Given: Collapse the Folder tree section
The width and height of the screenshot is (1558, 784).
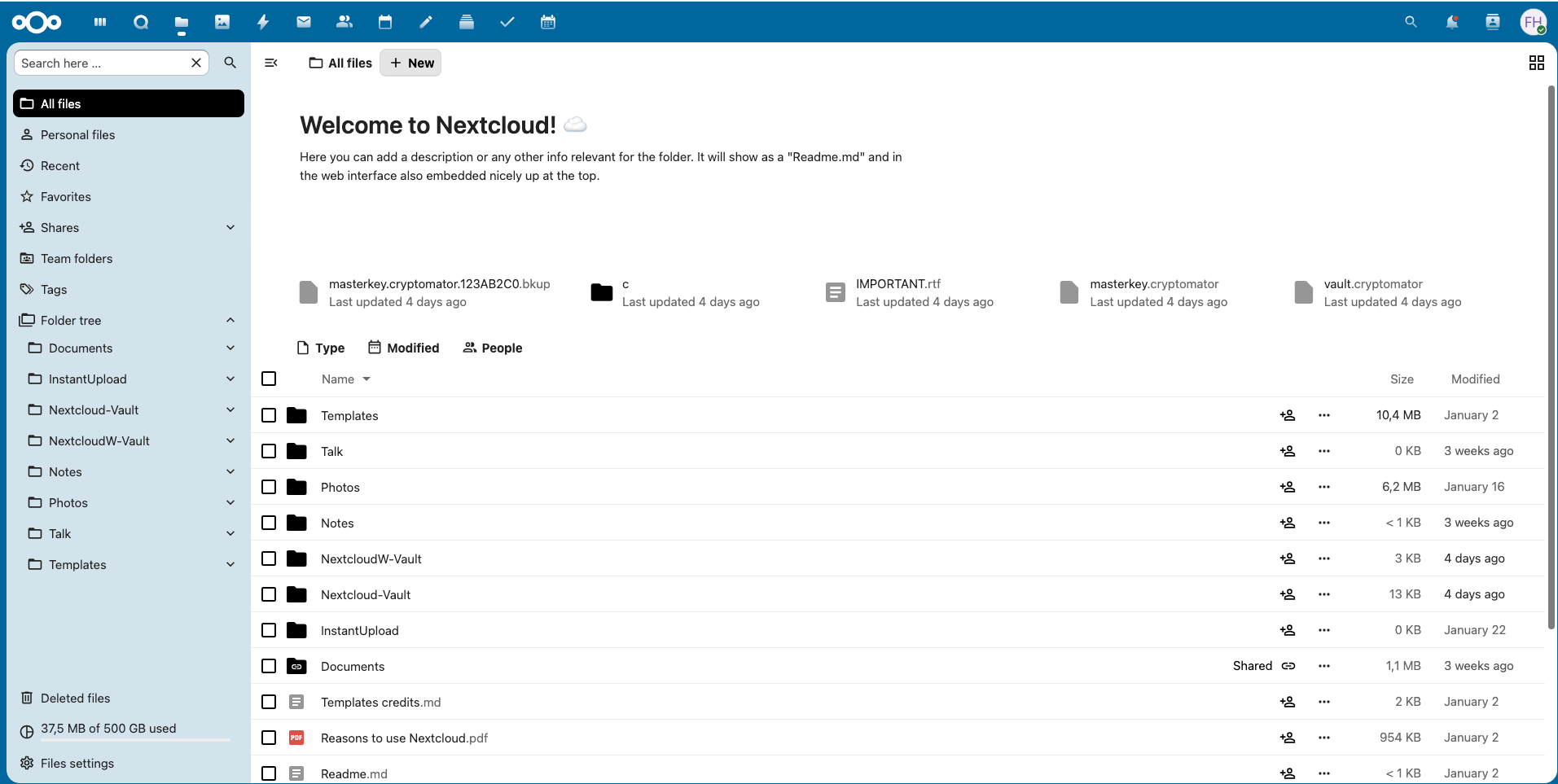Looking at the screenshot, I should point(230,320).
